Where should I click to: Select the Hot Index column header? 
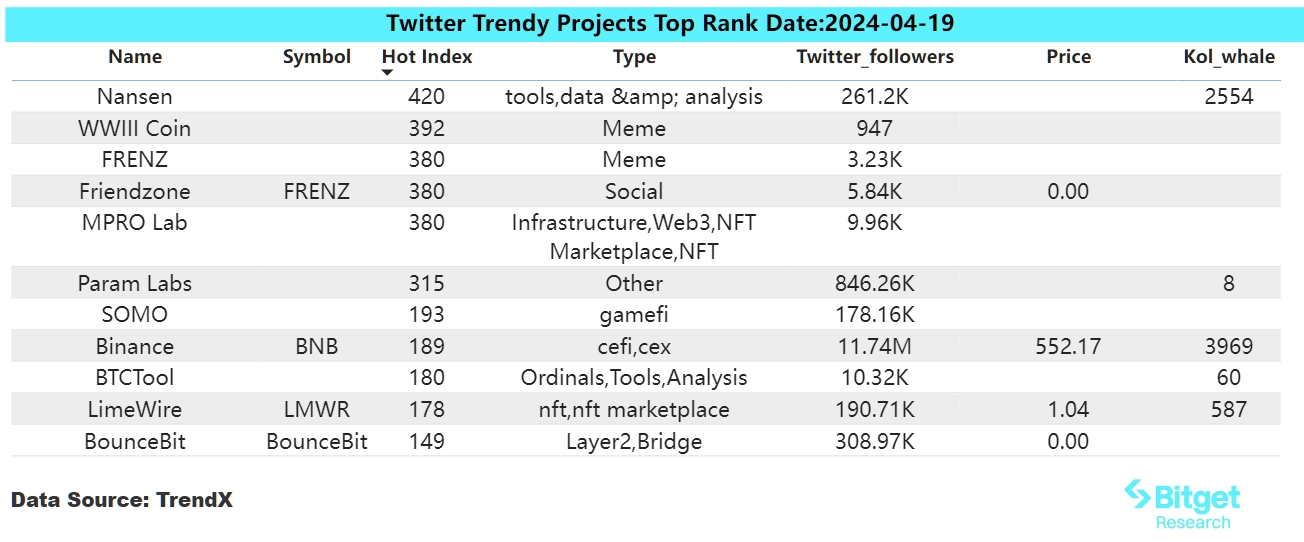click(427, 57)
